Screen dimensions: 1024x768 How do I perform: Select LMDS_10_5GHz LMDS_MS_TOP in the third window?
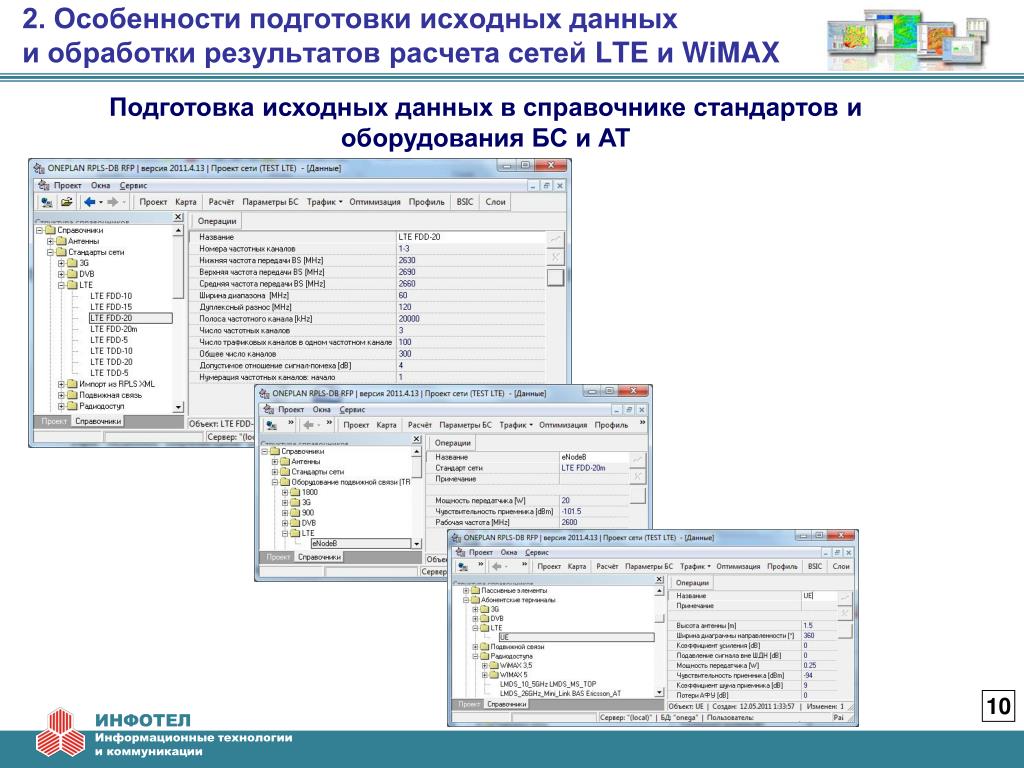(x=547, y=684)
